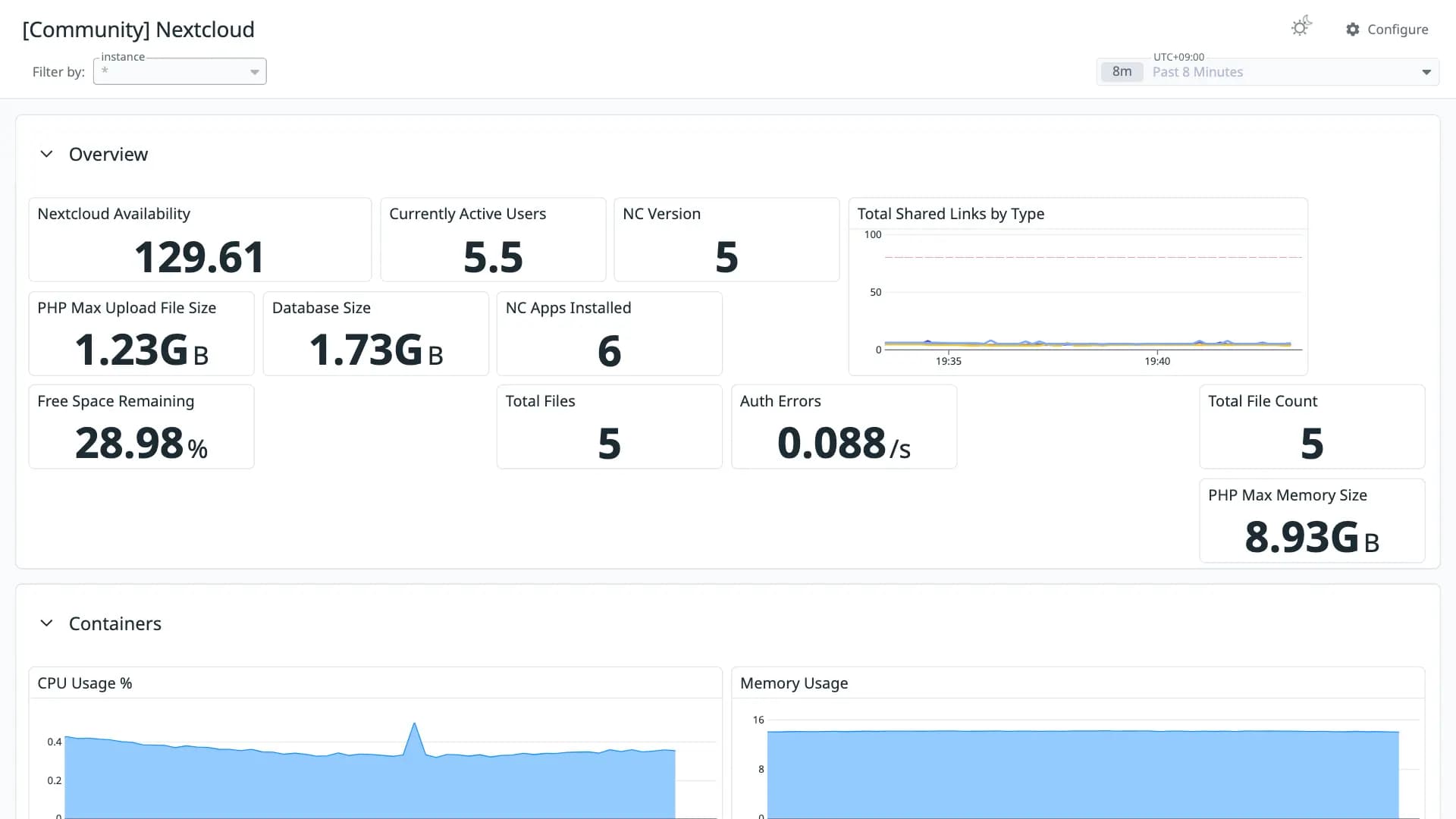
Task: Open the Configure settings
Action: point(1387,30)
